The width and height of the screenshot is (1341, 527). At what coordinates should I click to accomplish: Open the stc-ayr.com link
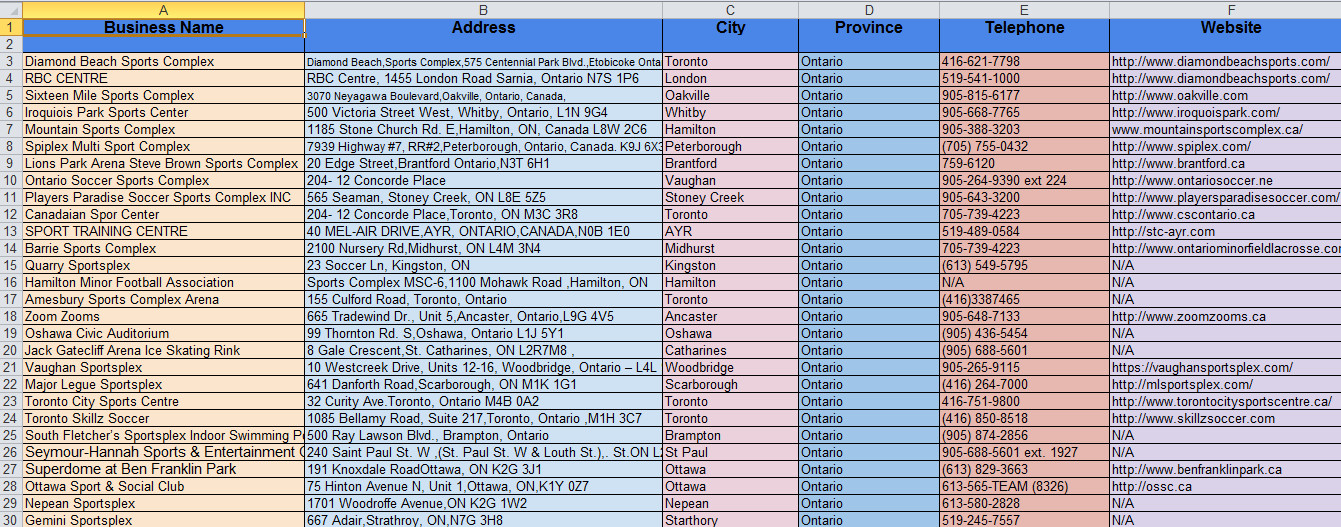click(1163, 232)
